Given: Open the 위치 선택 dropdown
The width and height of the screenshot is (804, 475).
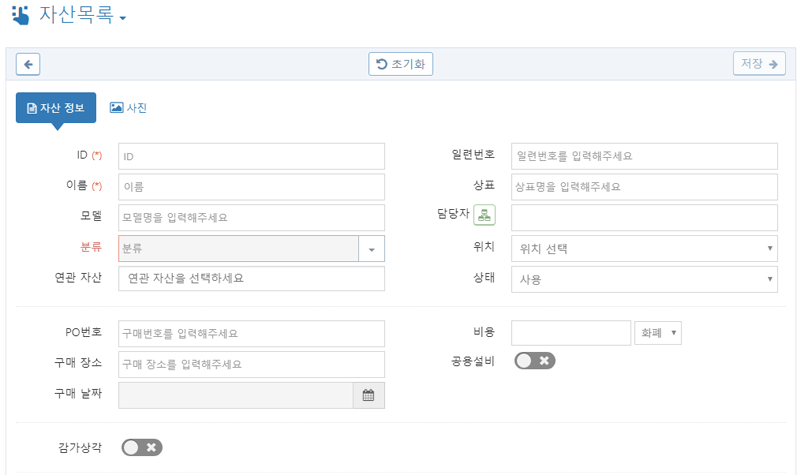Looking at the screenshot, I should pos(644,249).
